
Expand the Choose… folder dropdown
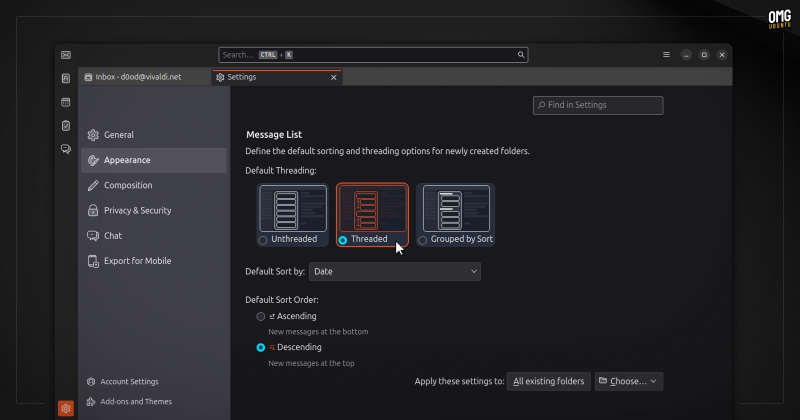pyautogui.click(x=628, y=381)
